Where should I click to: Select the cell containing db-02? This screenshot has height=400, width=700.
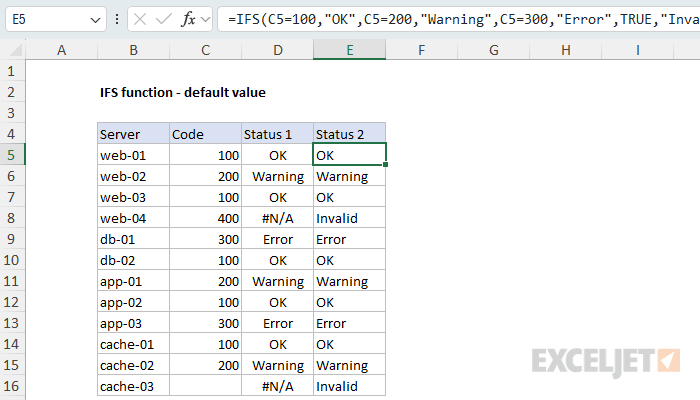[133, 260]
